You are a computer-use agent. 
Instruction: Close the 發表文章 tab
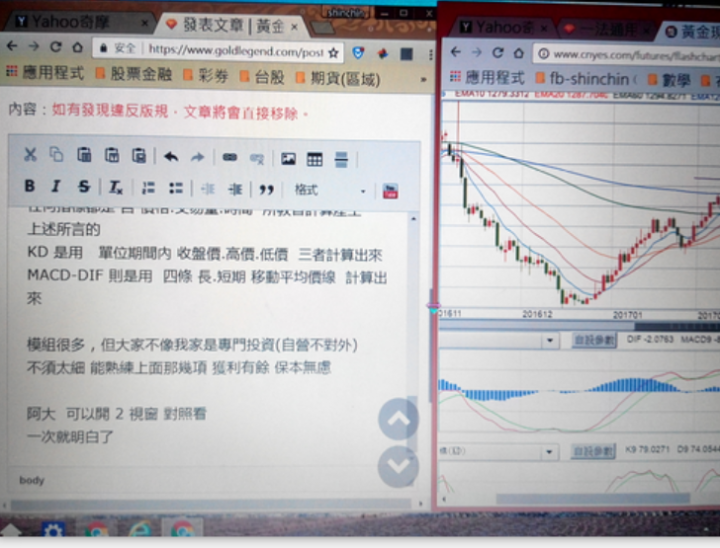[x=294, y=28]
